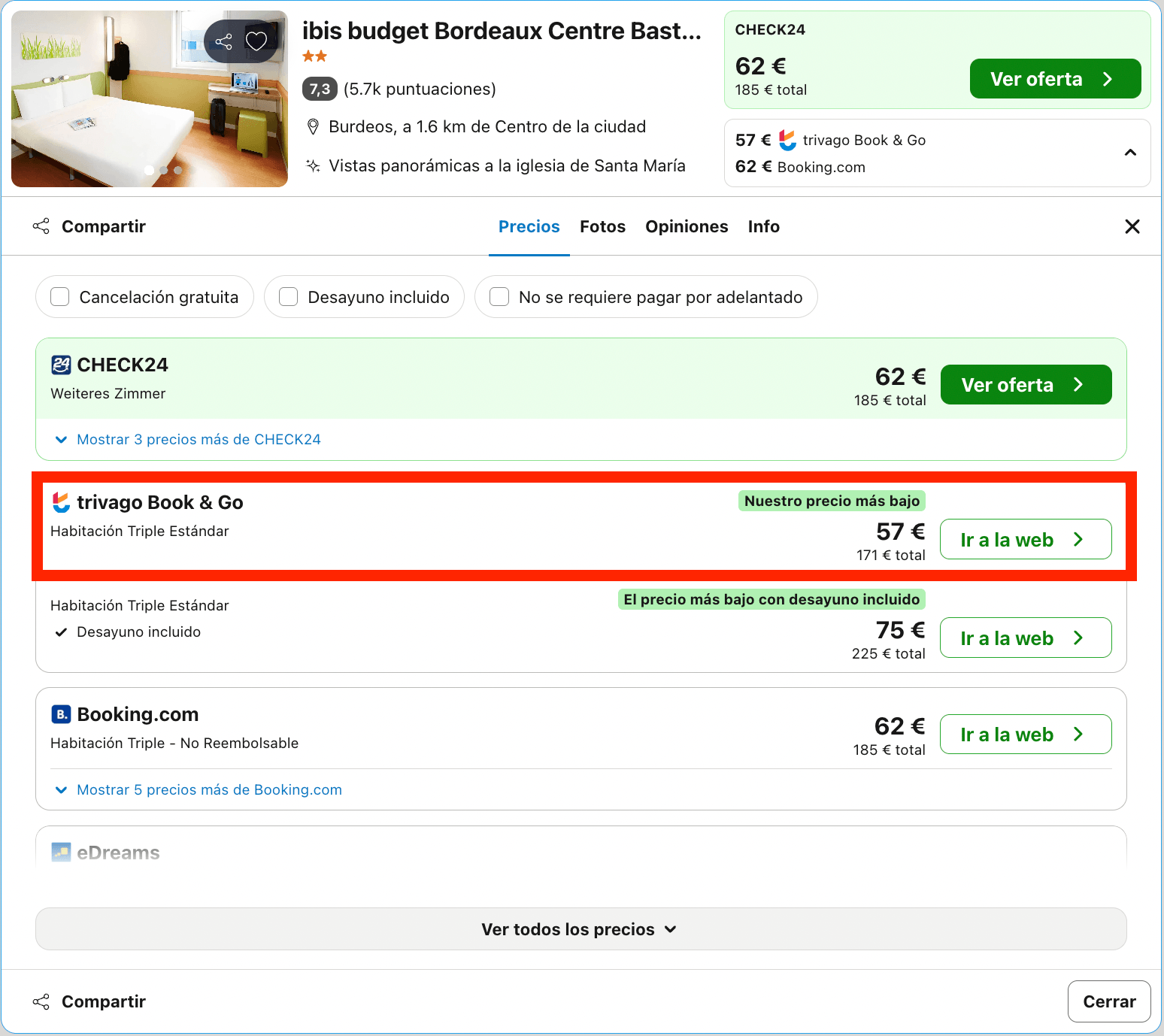Click share icon beside bottom Compartir
Image resolution: width=1164 pixels, height=1036 pixels.
[x=41, y=1001]
